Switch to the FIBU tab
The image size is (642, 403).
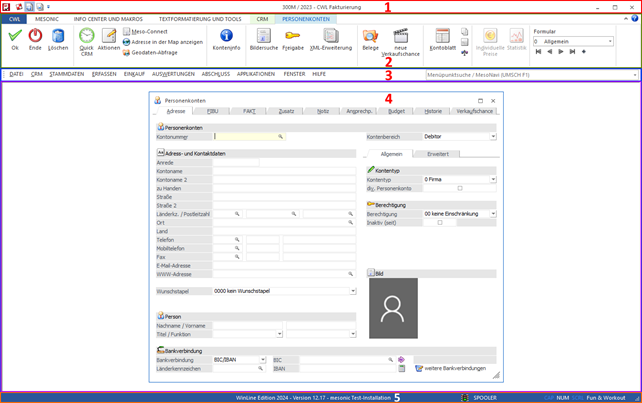click(212, 111)
